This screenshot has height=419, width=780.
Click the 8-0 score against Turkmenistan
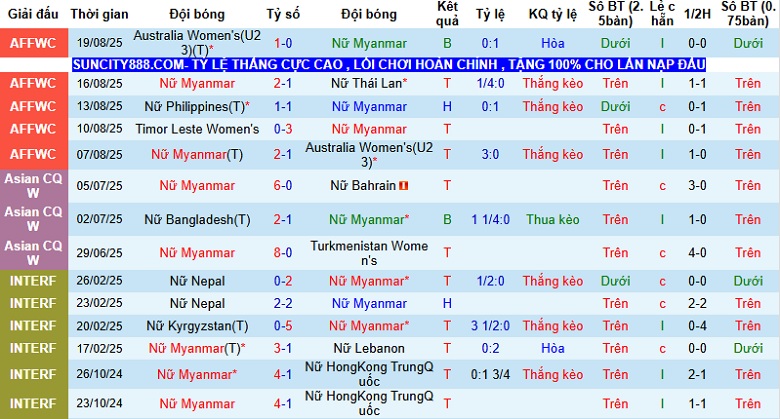point(283,253)
